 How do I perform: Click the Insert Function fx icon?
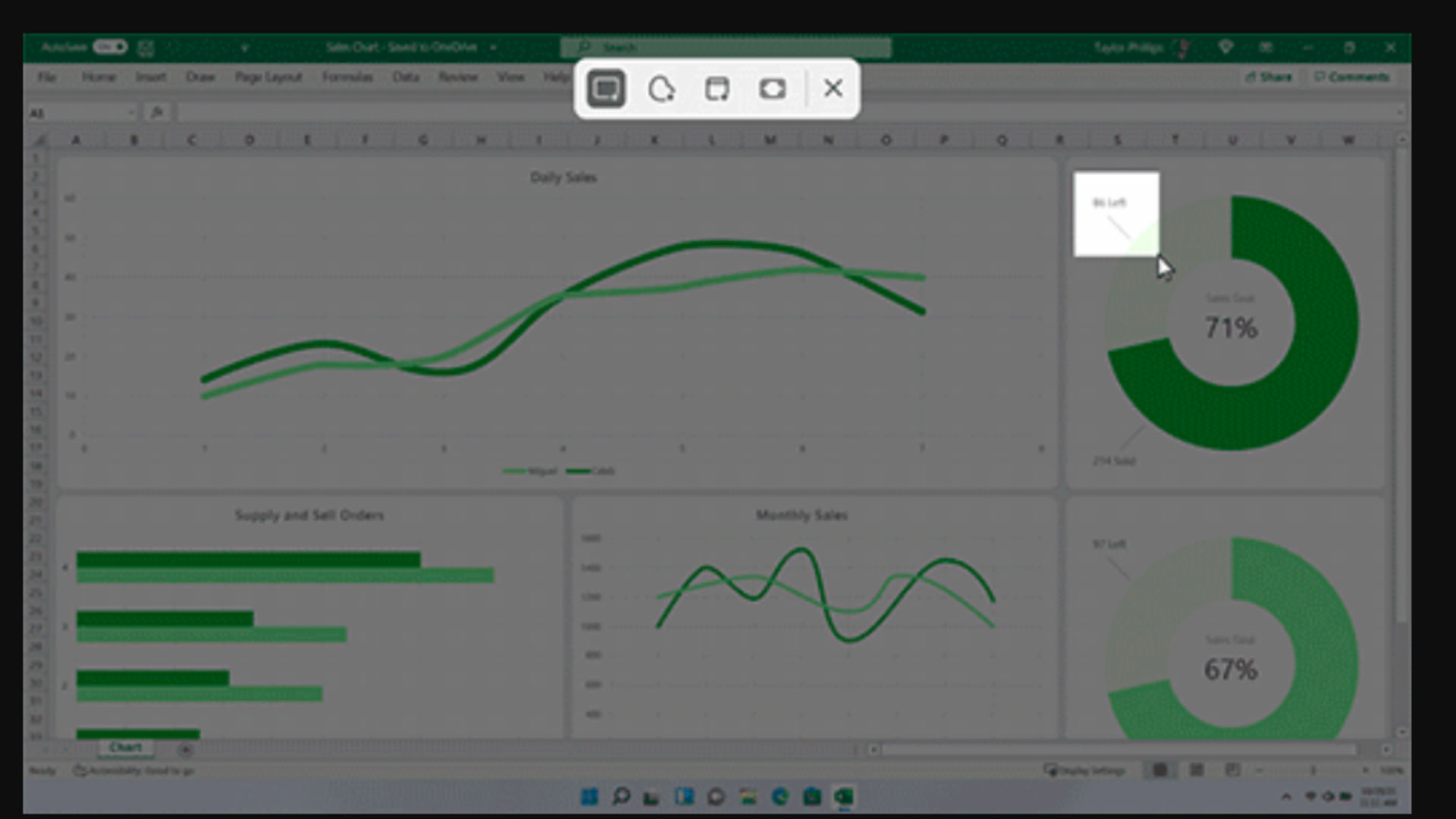pyautogui.click(x=157, y=113)
